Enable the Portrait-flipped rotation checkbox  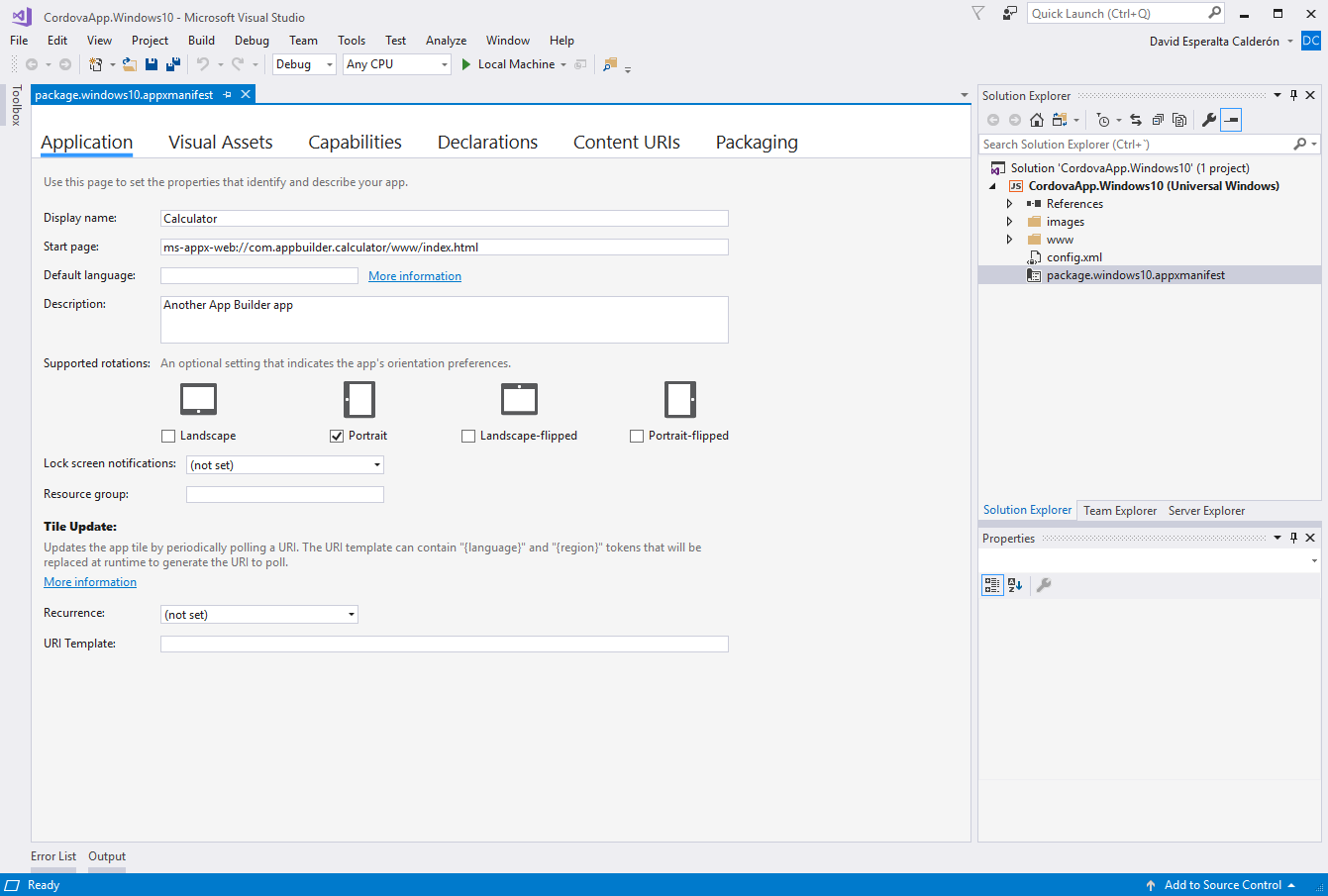637,436
